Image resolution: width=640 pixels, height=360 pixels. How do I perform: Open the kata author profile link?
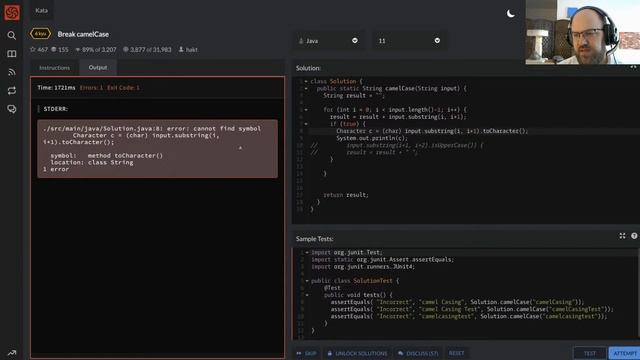click(x=188, y=49)
